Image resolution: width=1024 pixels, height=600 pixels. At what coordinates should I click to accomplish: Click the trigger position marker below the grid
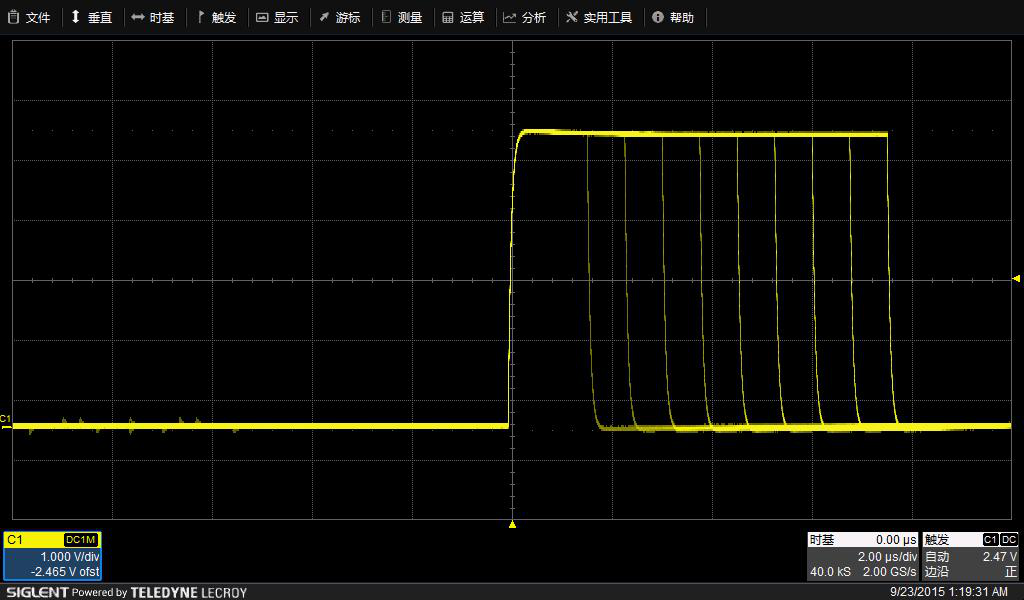tap(512, 524)
